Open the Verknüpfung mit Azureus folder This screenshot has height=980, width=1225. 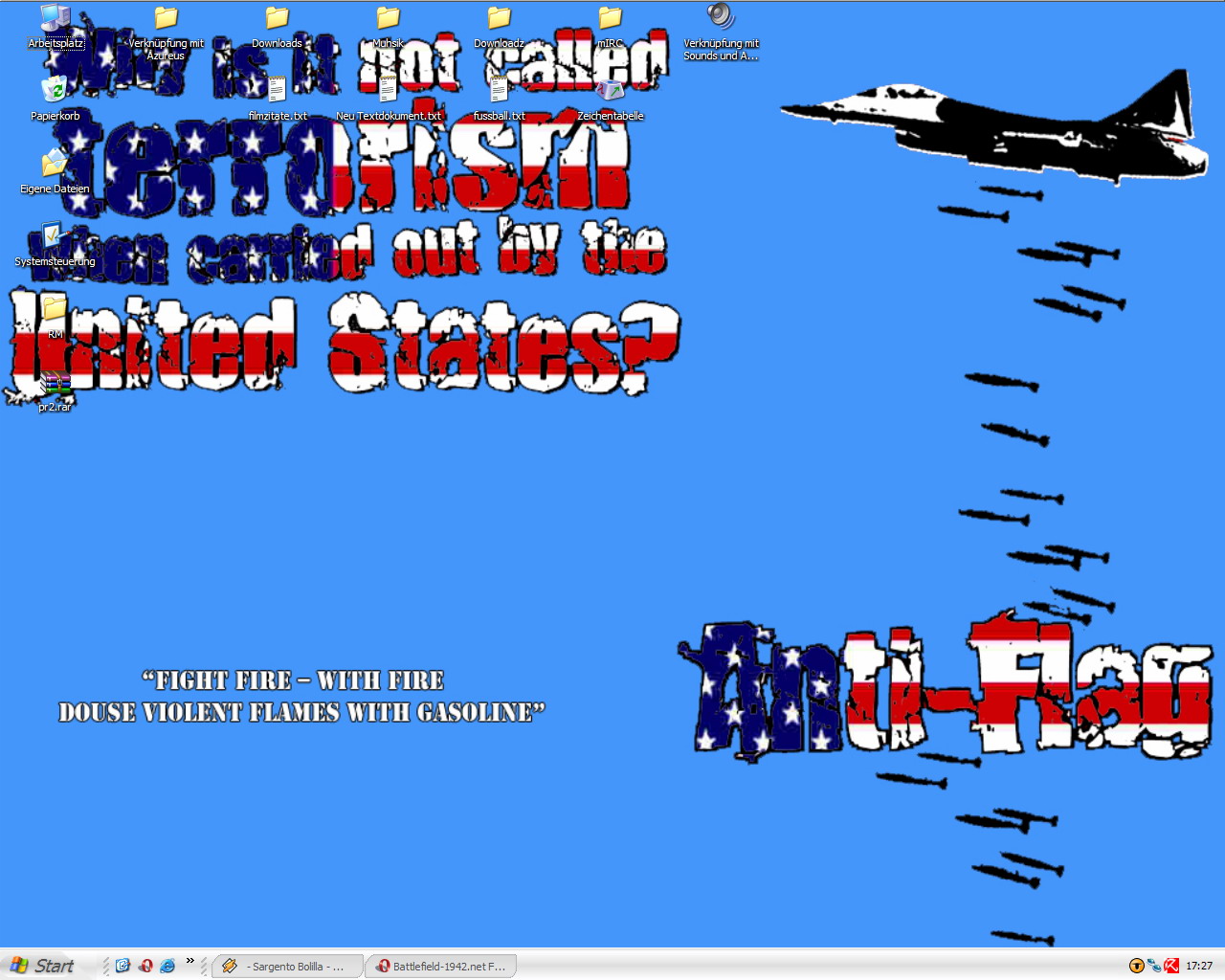[167, 33]
